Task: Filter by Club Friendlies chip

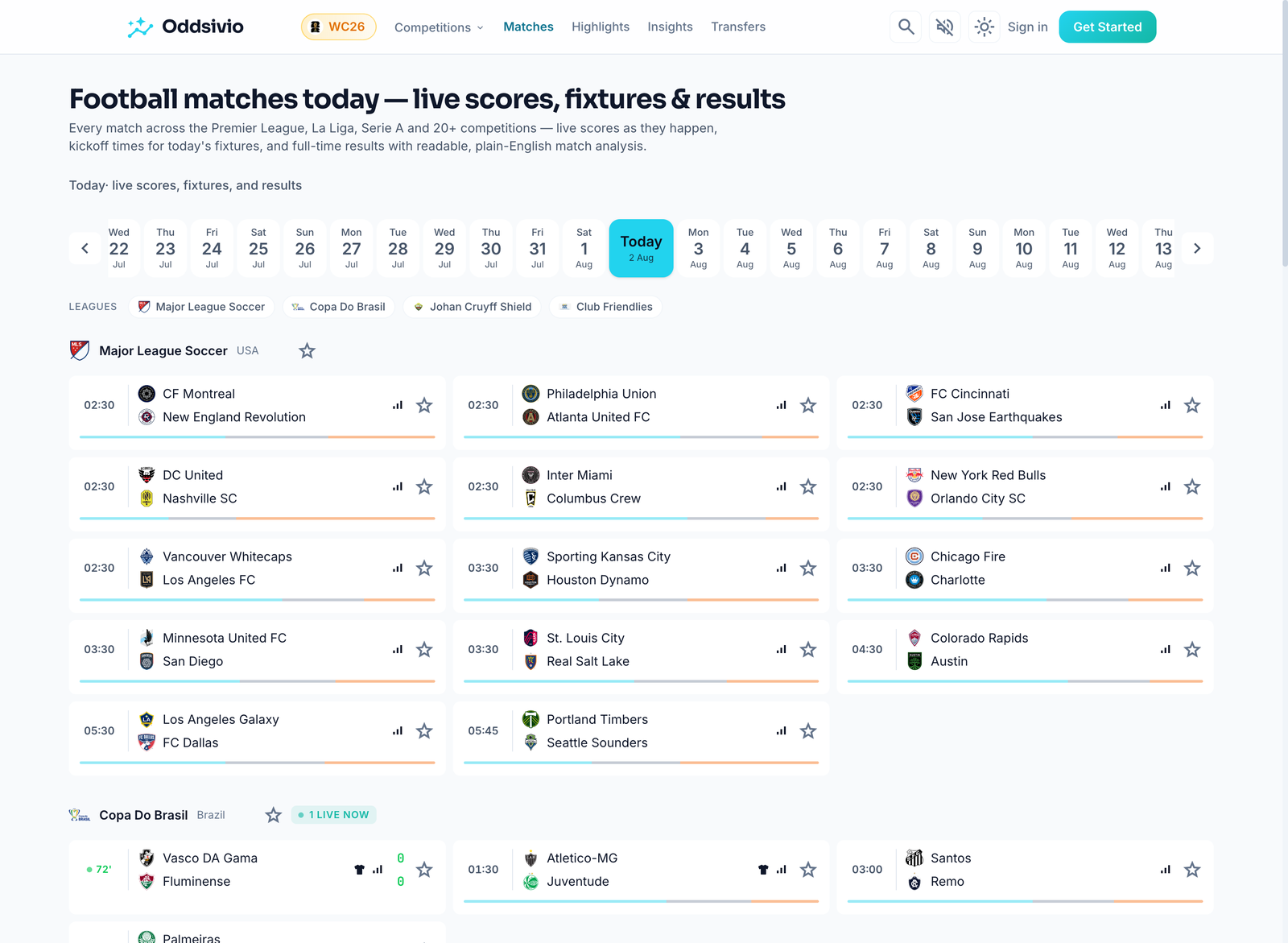Action: [606, 307]
